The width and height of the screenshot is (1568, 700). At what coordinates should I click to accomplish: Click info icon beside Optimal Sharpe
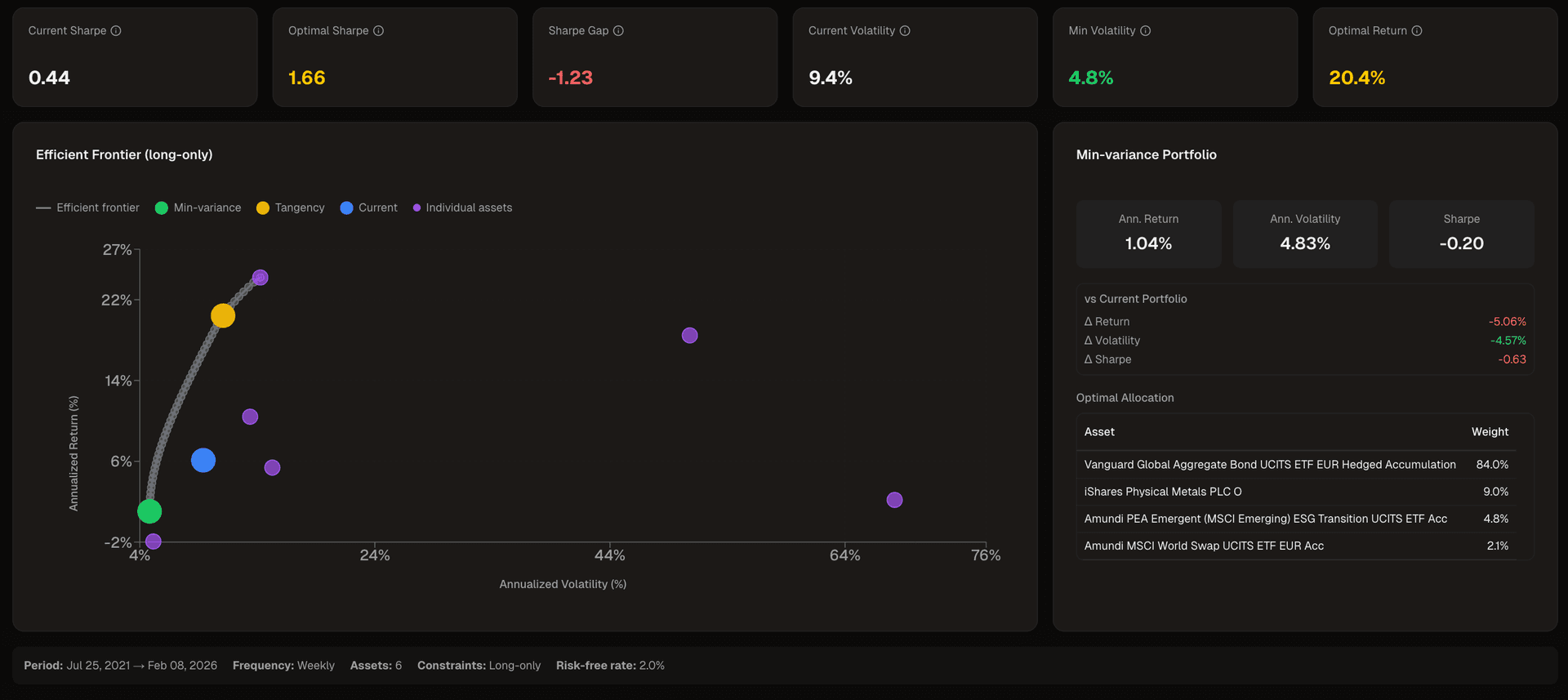pos(378,31)
